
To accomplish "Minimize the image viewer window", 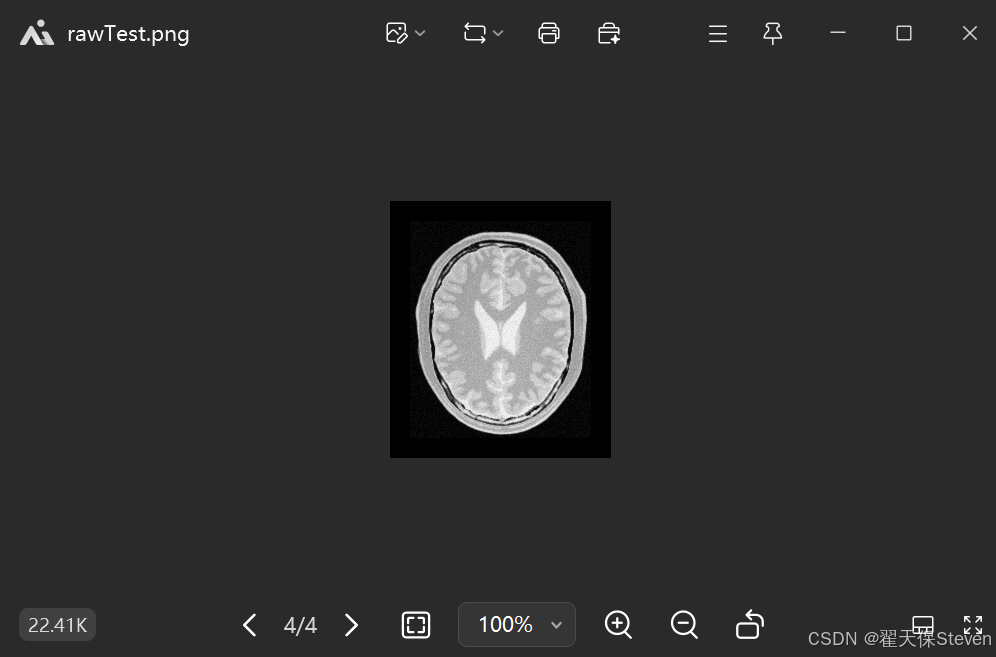I will pos(838,32).
